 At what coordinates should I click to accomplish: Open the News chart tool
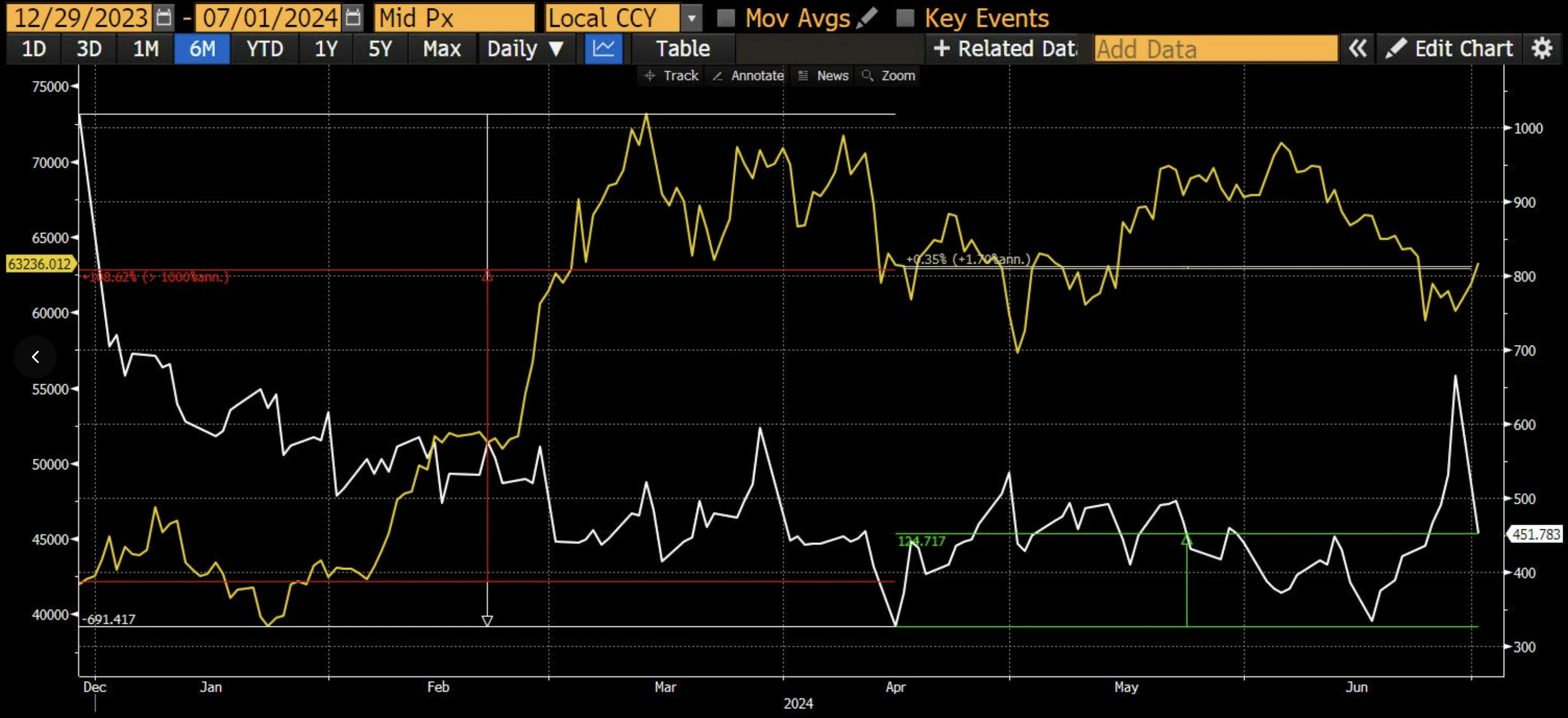[x=824, y=76]
